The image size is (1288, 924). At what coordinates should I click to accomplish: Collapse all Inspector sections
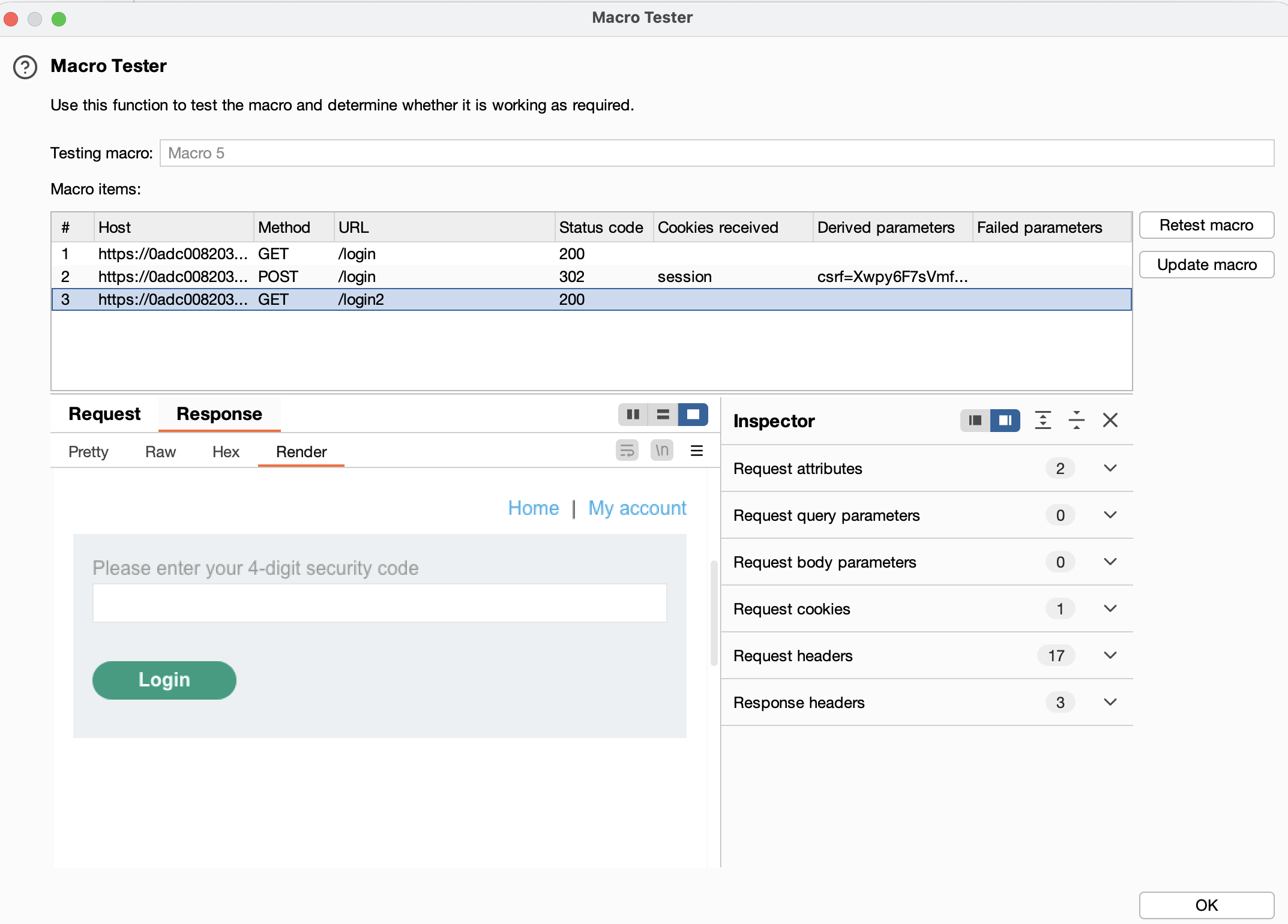(1077, 421)
